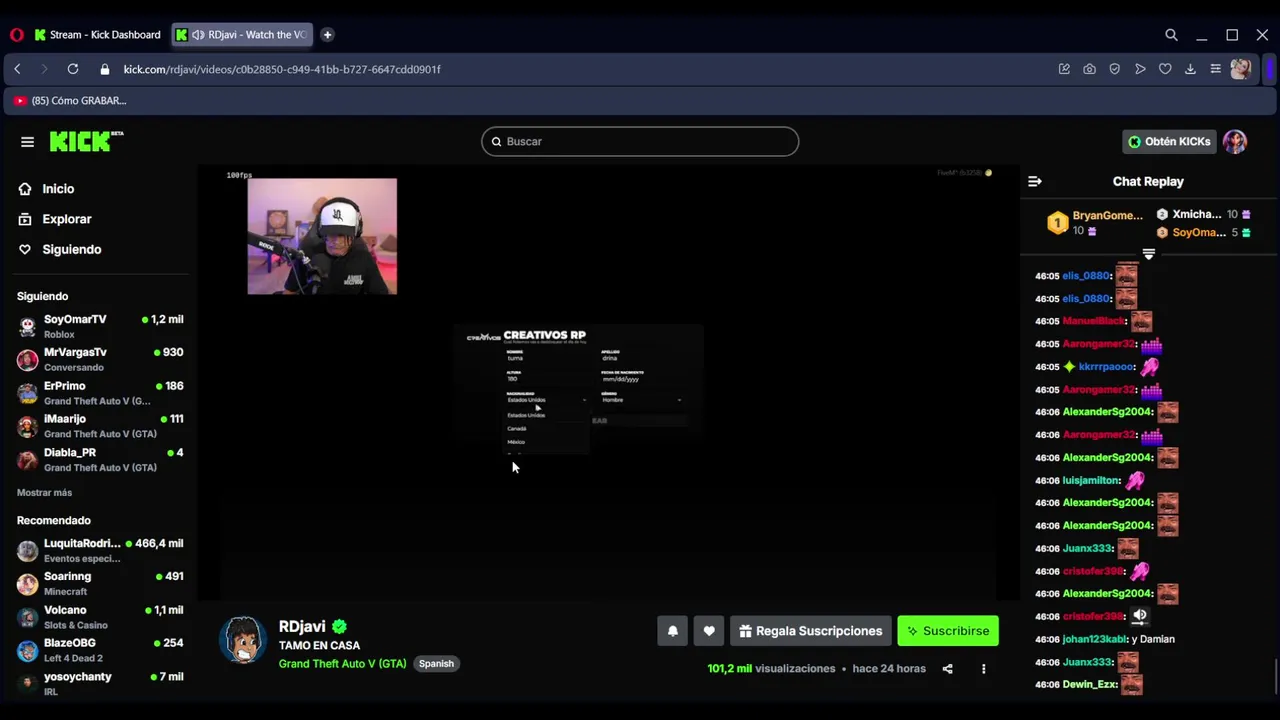This screenshot has width=1280, height=720.
Task: Go back with the browser back arrow
Action: pos(17,69)
